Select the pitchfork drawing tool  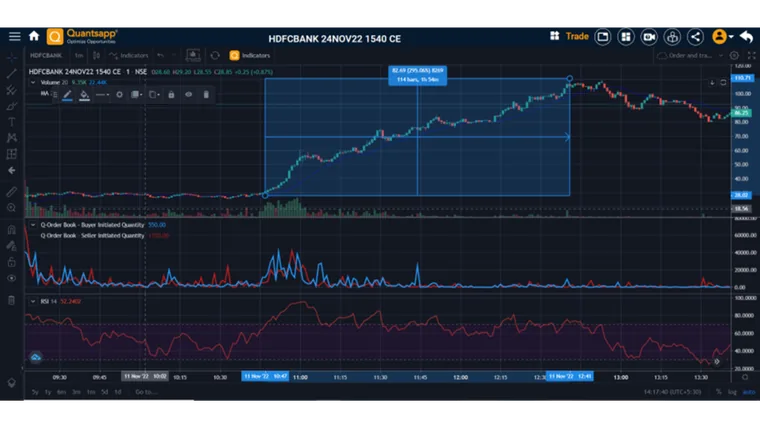pos(12,90)
